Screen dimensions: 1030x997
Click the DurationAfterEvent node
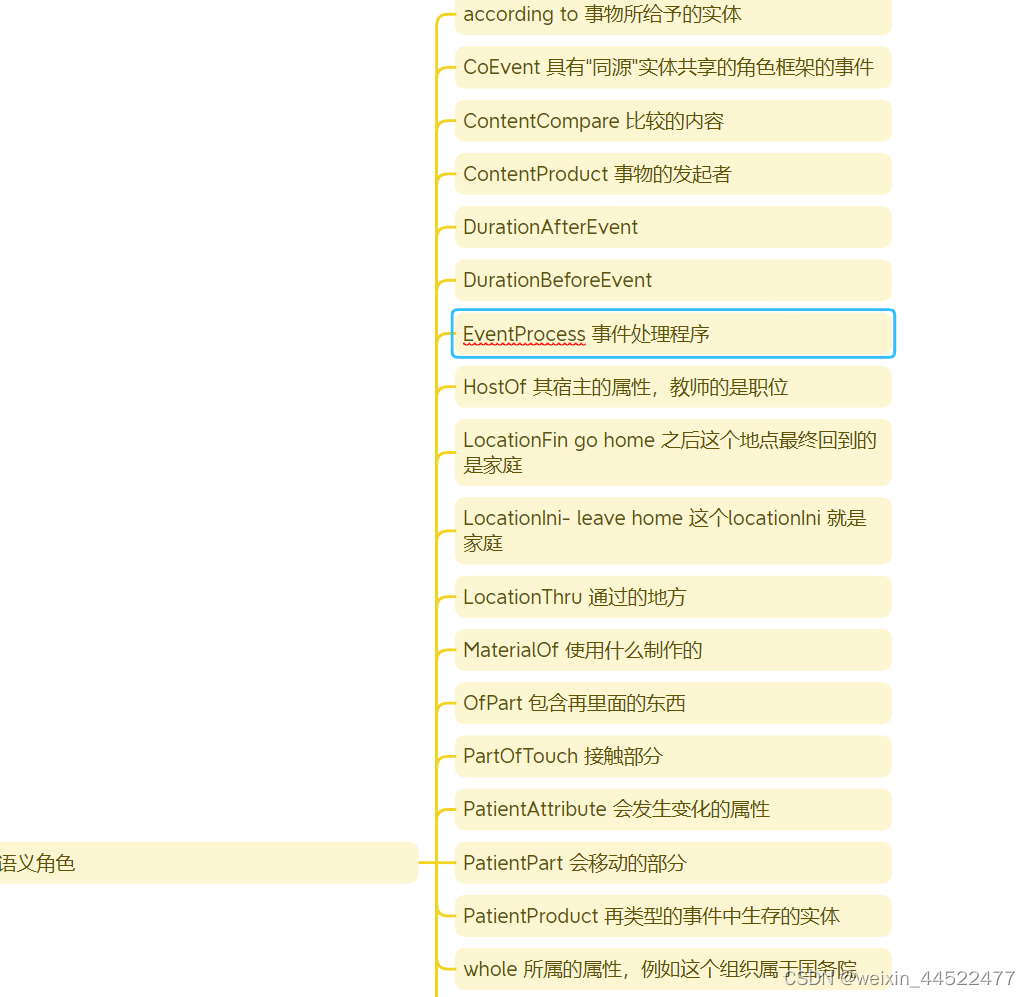pyautogui.click(x=673, y=227)
